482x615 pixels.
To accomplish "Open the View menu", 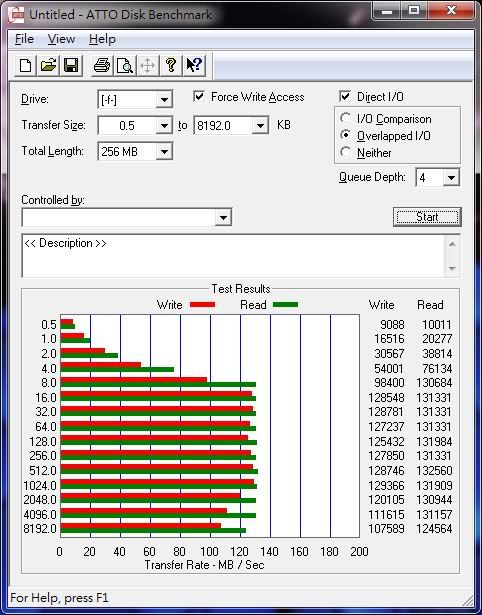I will click(61, 39).
